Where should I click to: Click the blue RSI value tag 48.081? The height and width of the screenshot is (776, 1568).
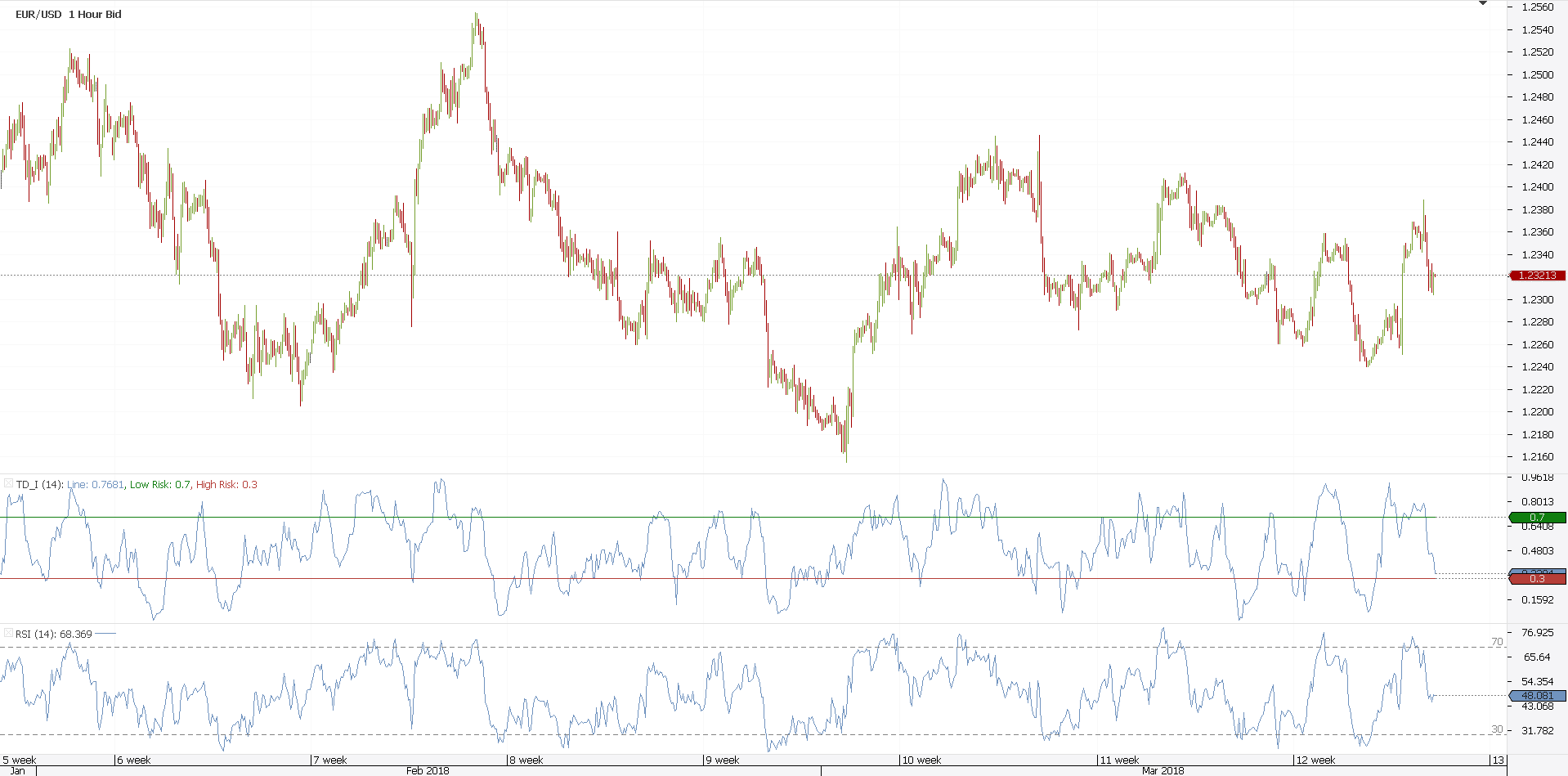pos(1537,696)
